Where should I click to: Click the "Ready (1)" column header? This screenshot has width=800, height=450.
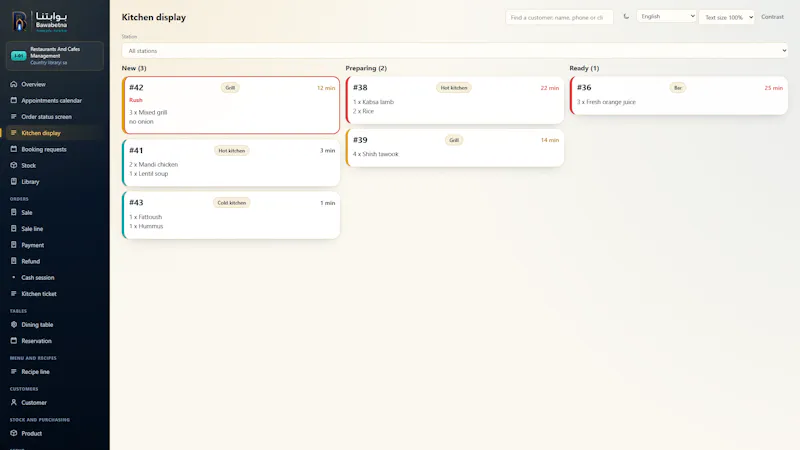[x=584, y=68]
